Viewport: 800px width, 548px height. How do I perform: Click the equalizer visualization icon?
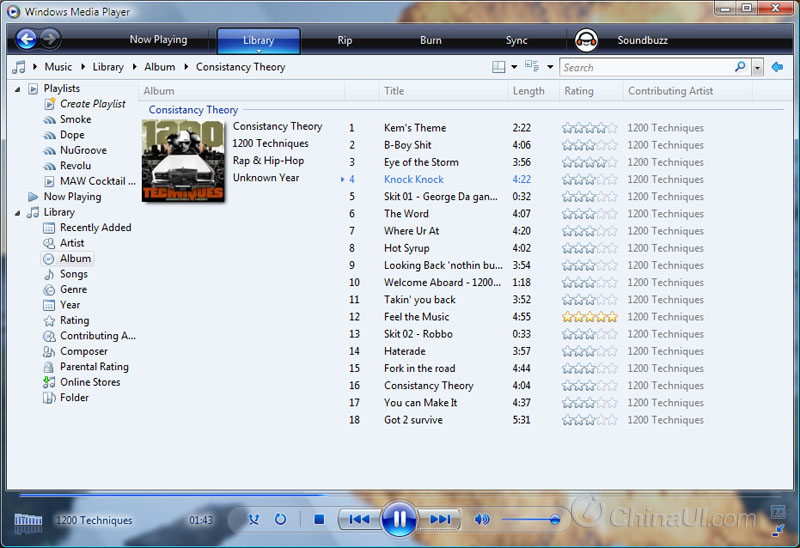[28, 522]
